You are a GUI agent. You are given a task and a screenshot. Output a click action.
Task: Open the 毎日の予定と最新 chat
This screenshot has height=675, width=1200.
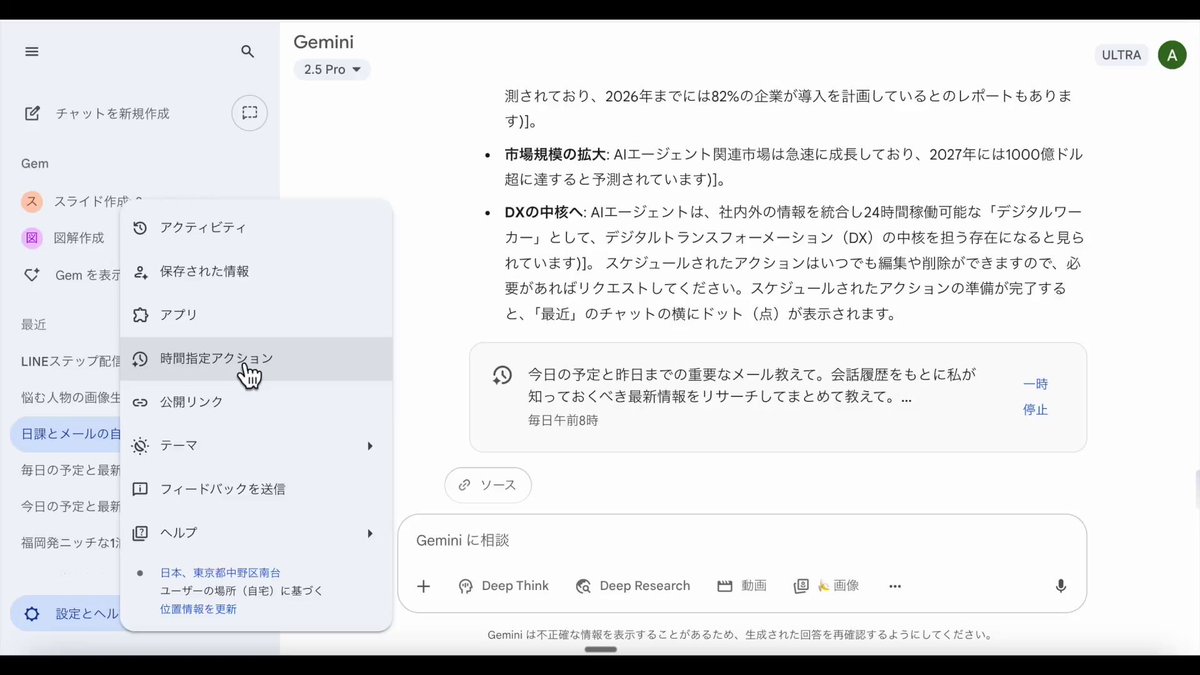[70, 470]
